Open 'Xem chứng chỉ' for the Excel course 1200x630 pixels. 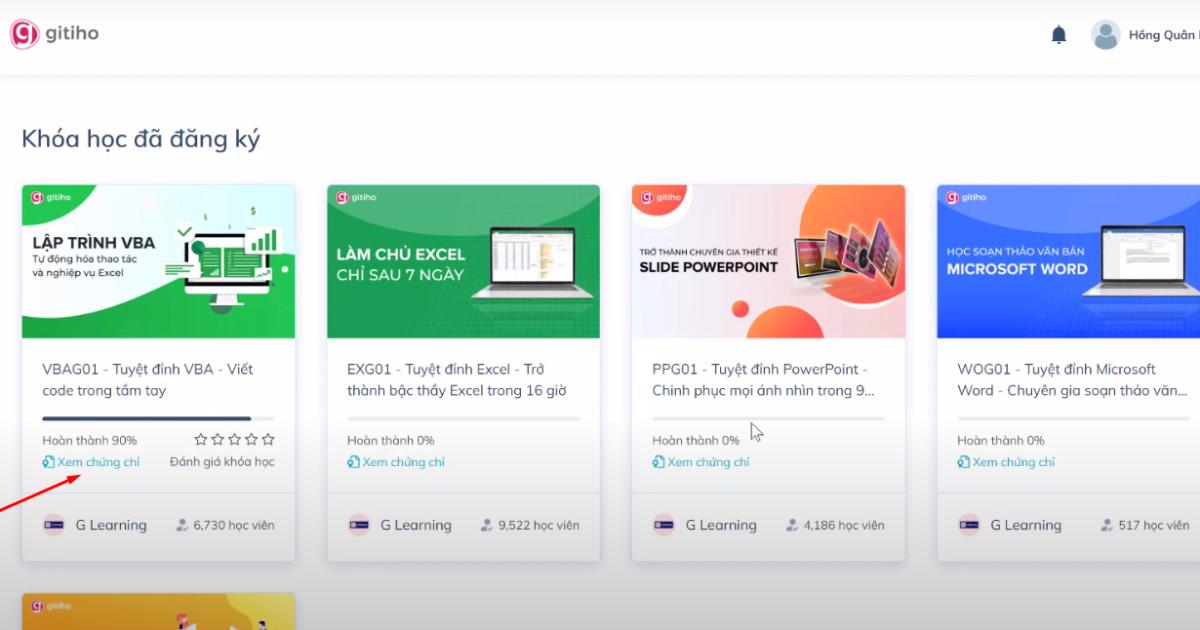pos(403,462)
